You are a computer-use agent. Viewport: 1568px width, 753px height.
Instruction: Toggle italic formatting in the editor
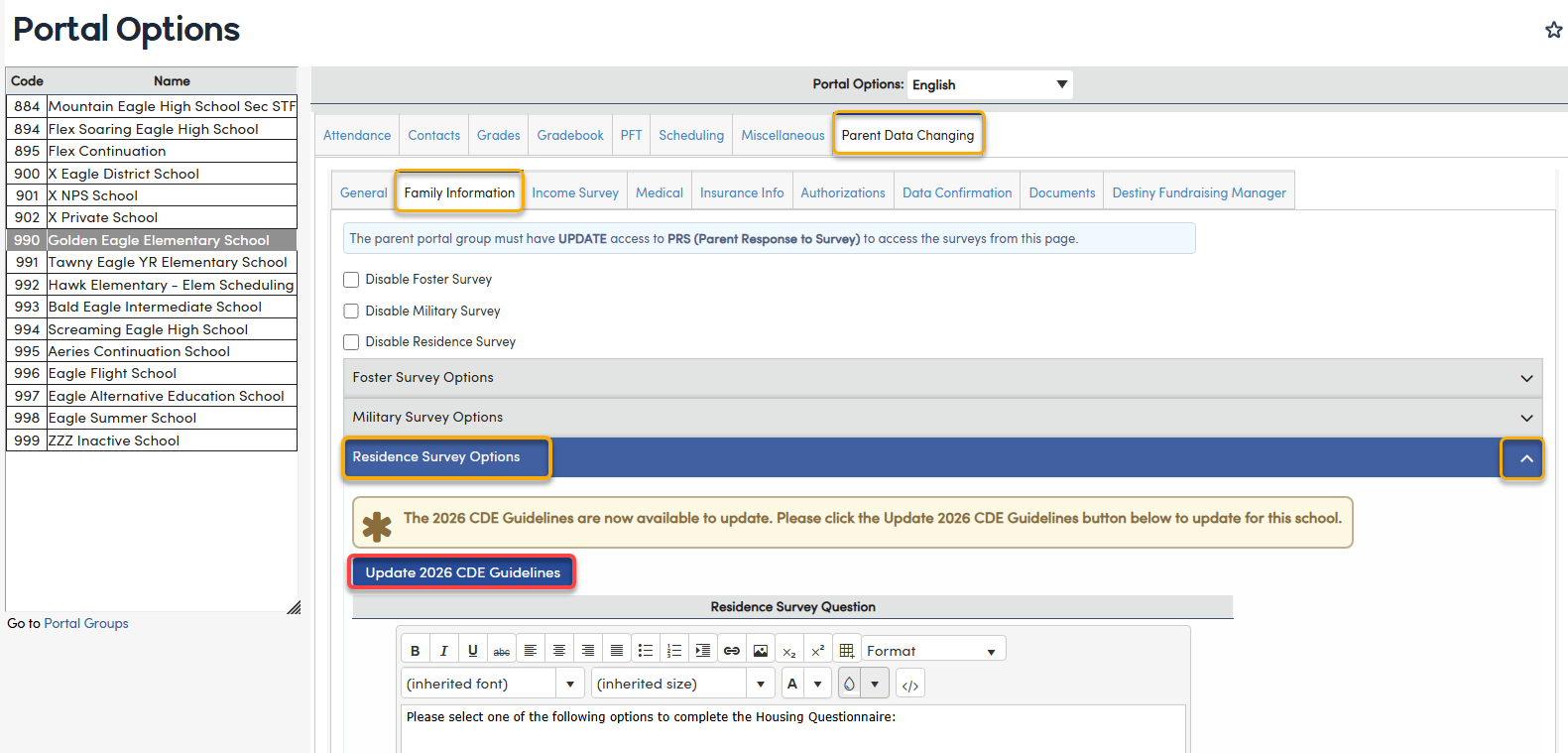point(444,651)
